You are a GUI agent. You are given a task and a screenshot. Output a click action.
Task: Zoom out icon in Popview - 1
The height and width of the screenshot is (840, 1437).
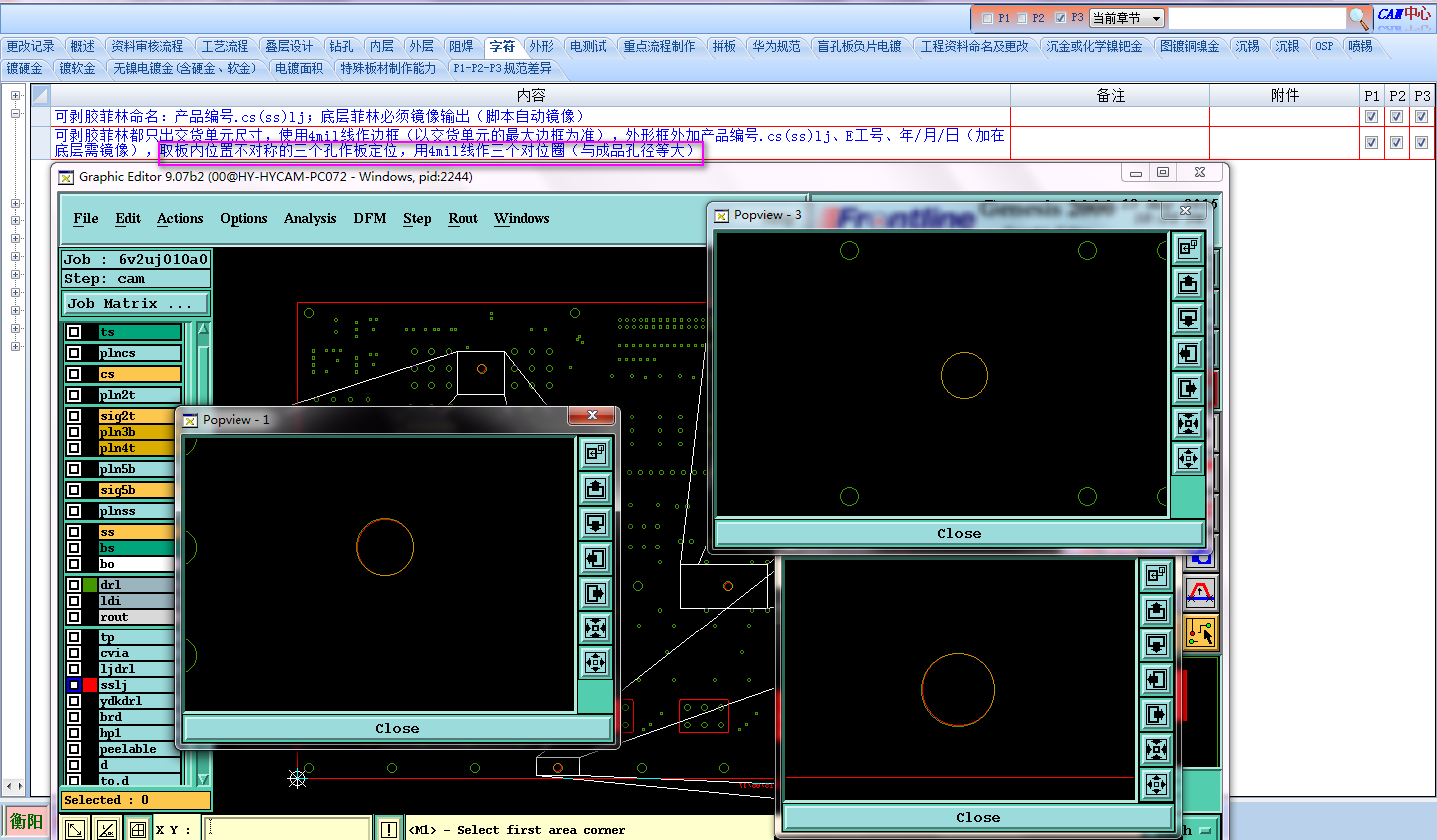tap(595, 663)
